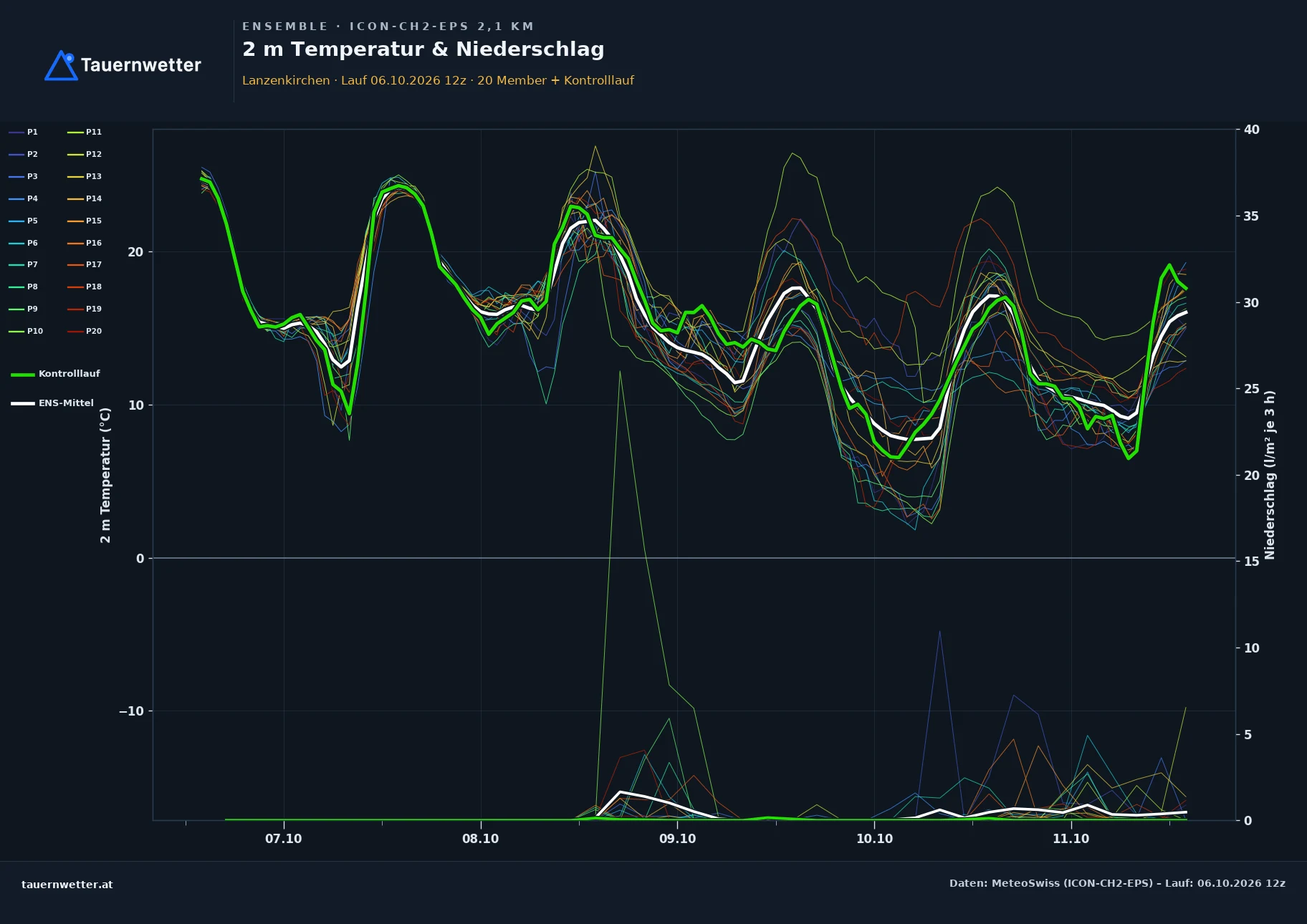This screenshot has width=1307, height=924.
Task: Click the title '2 m Temperatur & Niederschlag'
Action: (423, 49)
